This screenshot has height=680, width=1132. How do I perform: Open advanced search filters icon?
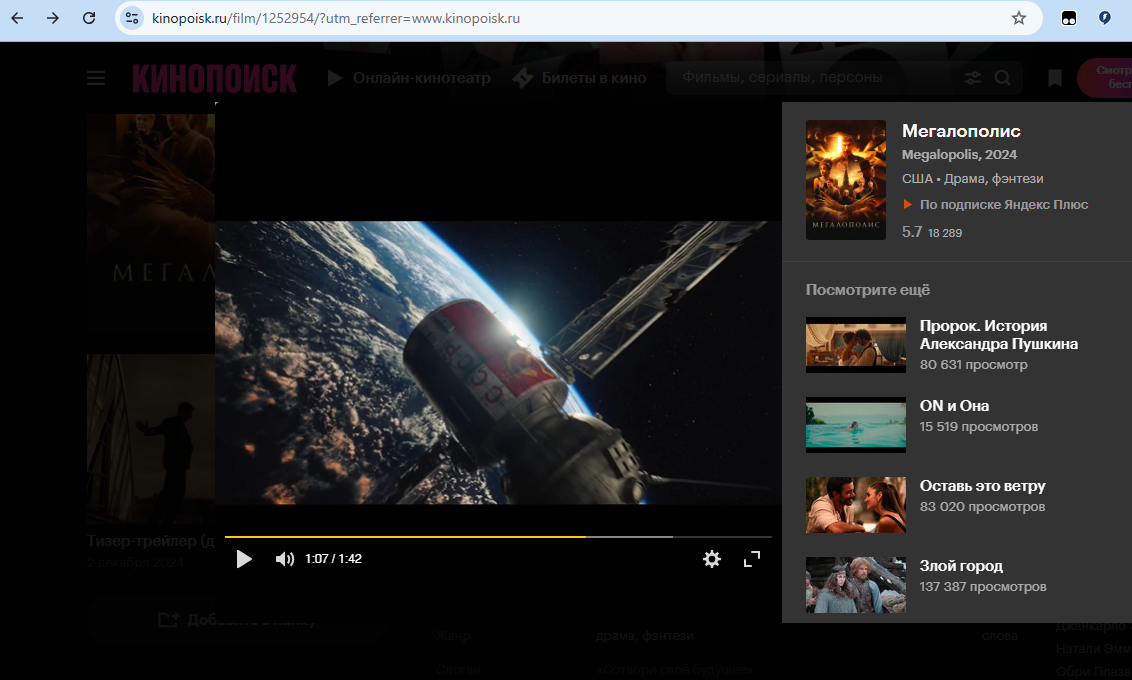click(972, 78)
